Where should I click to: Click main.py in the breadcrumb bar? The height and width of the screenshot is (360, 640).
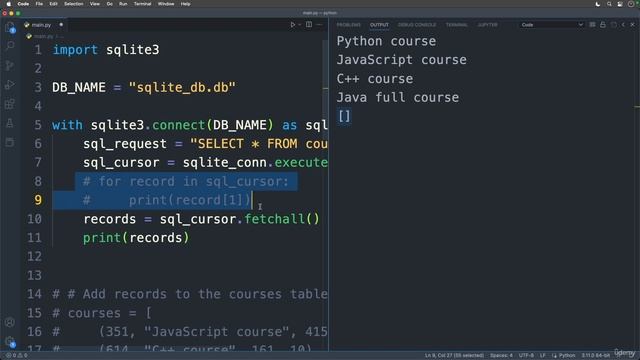click(x=43, y=36)
